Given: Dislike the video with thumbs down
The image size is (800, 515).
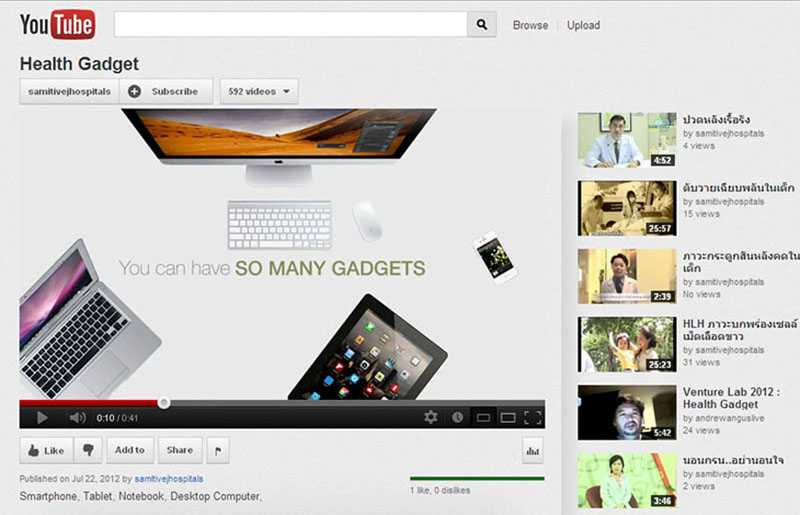Looking at the screenshot, I should [x=88, y=450].
